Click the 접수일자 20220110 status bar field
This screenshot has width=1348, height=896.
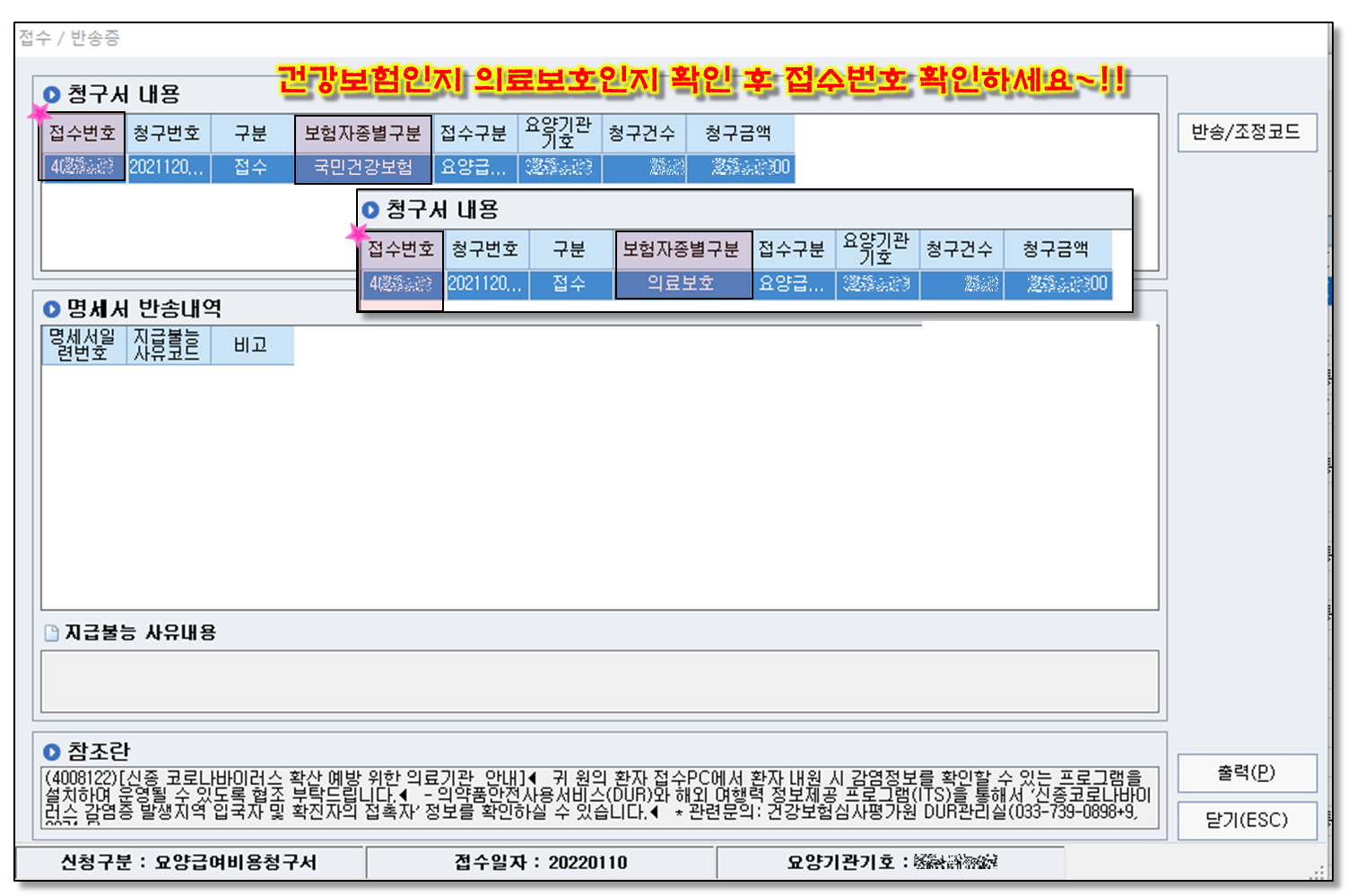tap(540, 862)
